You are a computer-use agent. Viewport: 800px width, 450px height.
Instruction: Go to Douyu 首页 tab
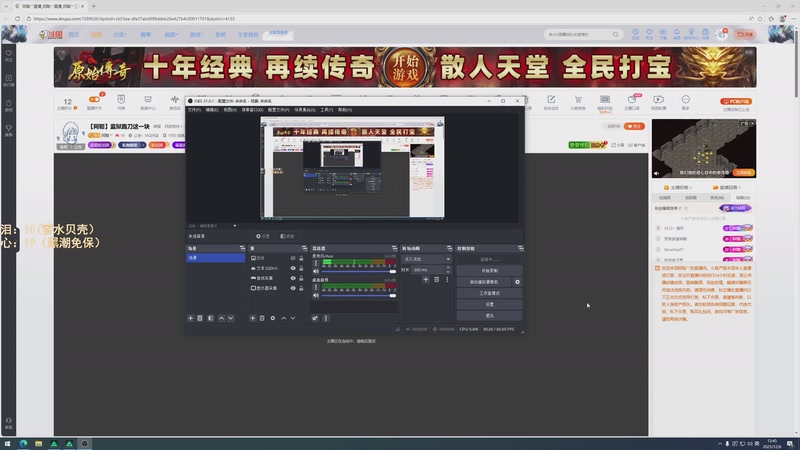pyautogui.click(x=74, y=35)
